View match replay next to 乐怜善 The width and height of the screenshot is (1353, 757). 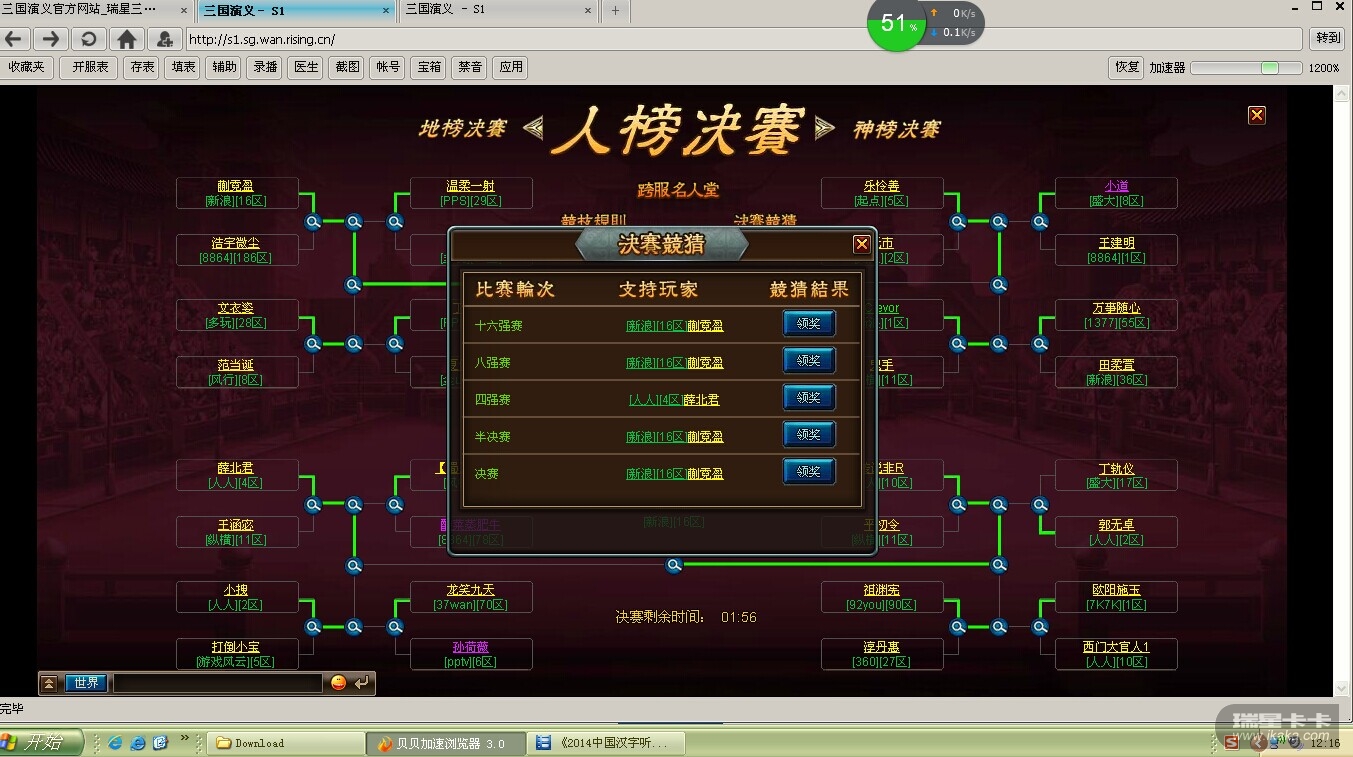pyautogui.click(x=958, y=222)
